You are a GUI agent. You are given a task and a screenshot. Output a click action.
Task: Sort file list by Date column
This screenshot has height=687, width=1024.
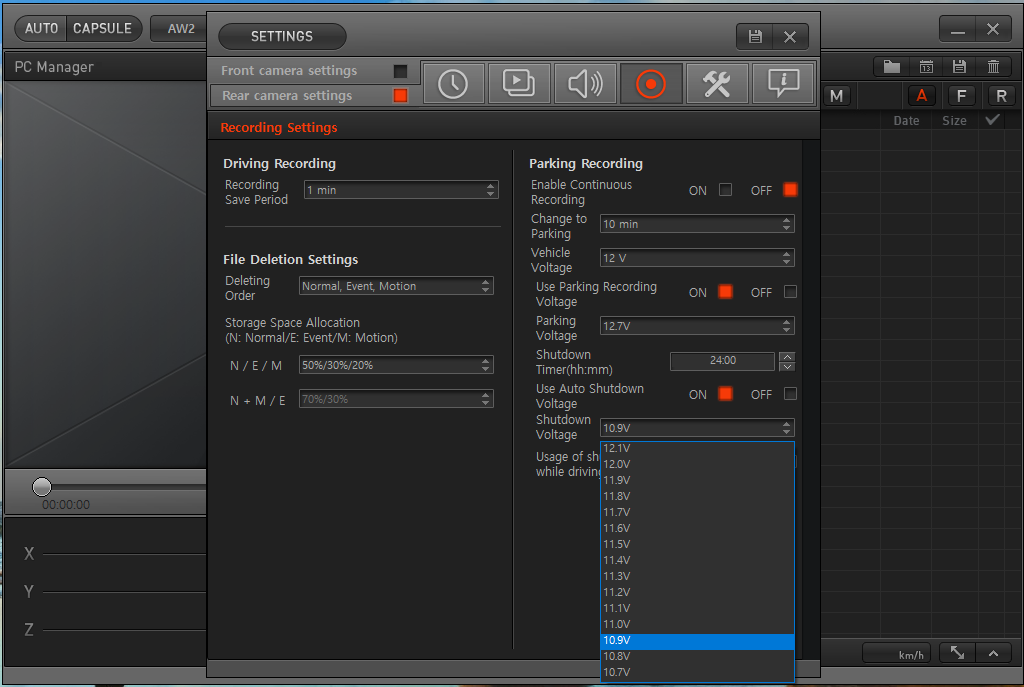click(906, 121)
